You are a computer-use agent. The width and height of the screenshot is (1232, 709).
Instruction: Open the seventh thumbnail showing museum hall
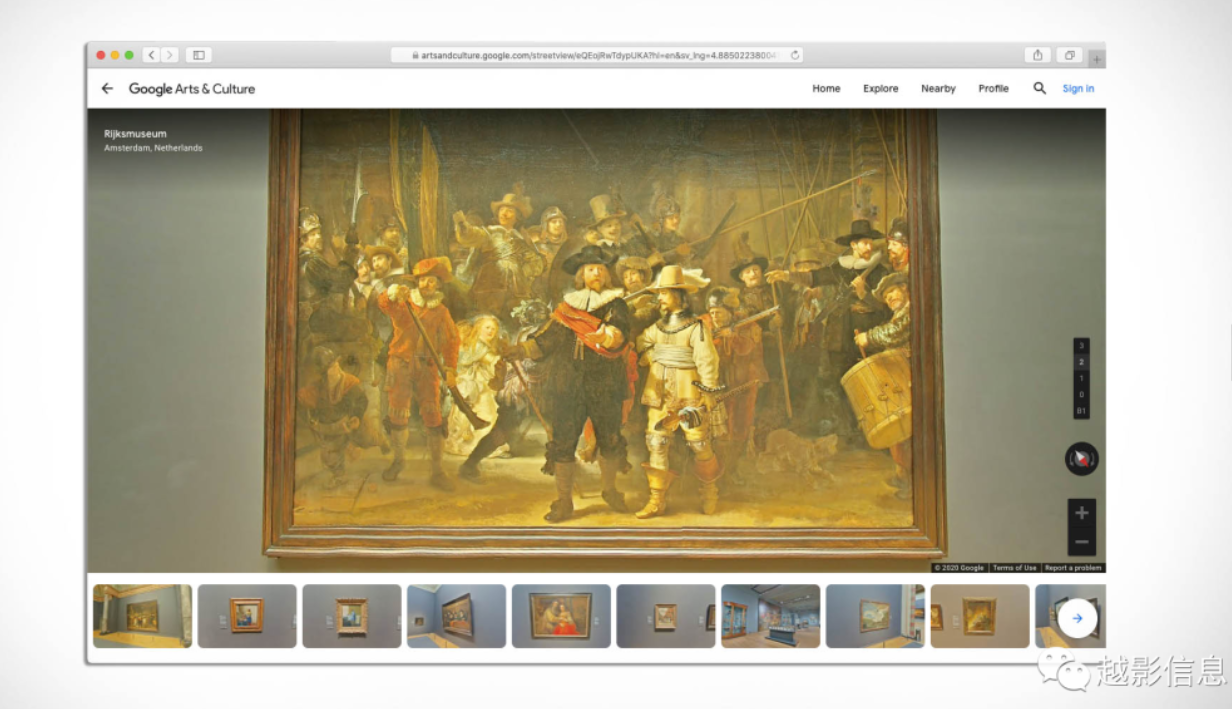[770, 616]
